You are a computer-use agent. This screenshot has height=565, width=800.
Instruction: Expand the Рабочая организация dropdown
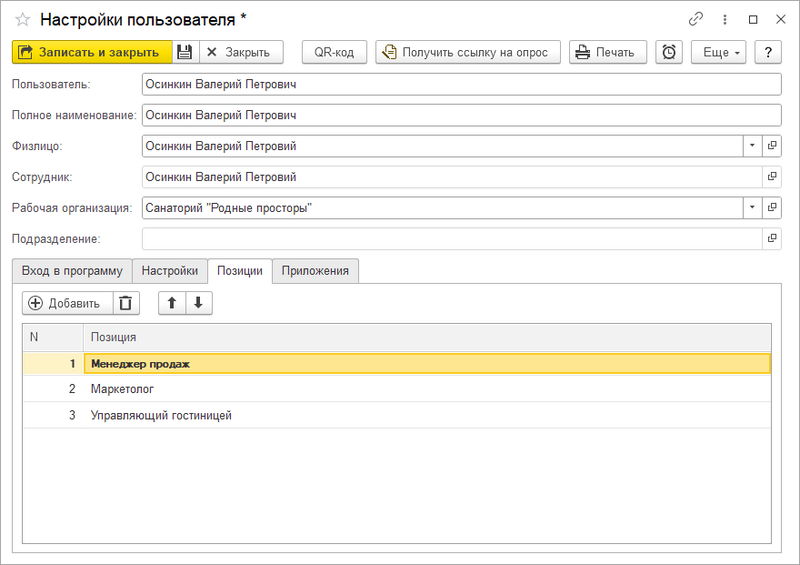752,208
